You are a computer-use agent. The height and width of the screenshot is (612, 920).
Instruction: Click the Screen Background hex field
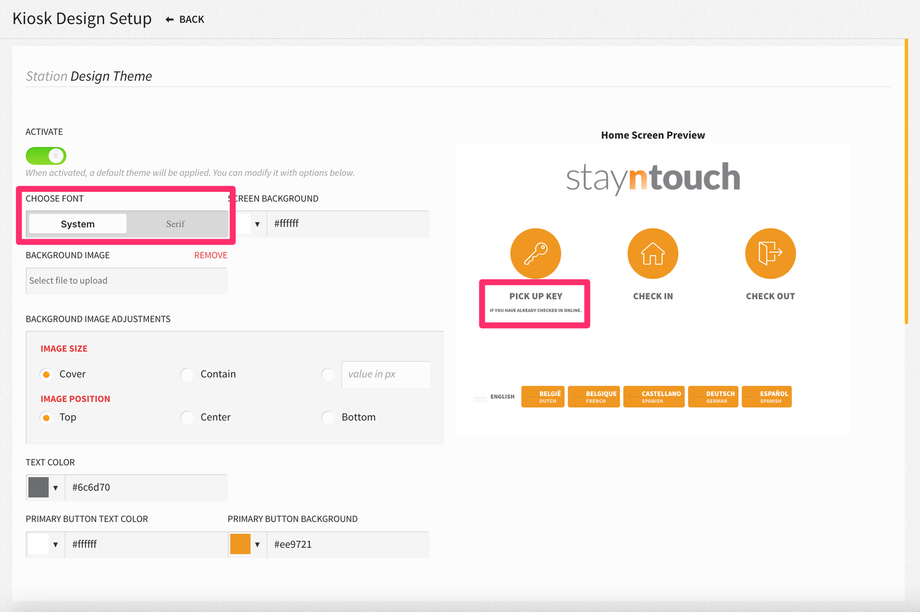point(348,224)
